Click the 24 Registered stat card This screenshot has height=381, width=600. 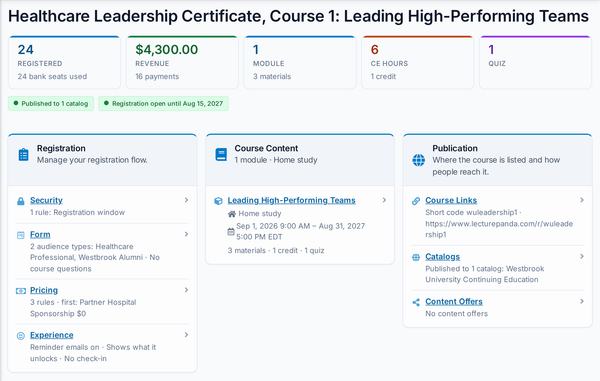65,63
